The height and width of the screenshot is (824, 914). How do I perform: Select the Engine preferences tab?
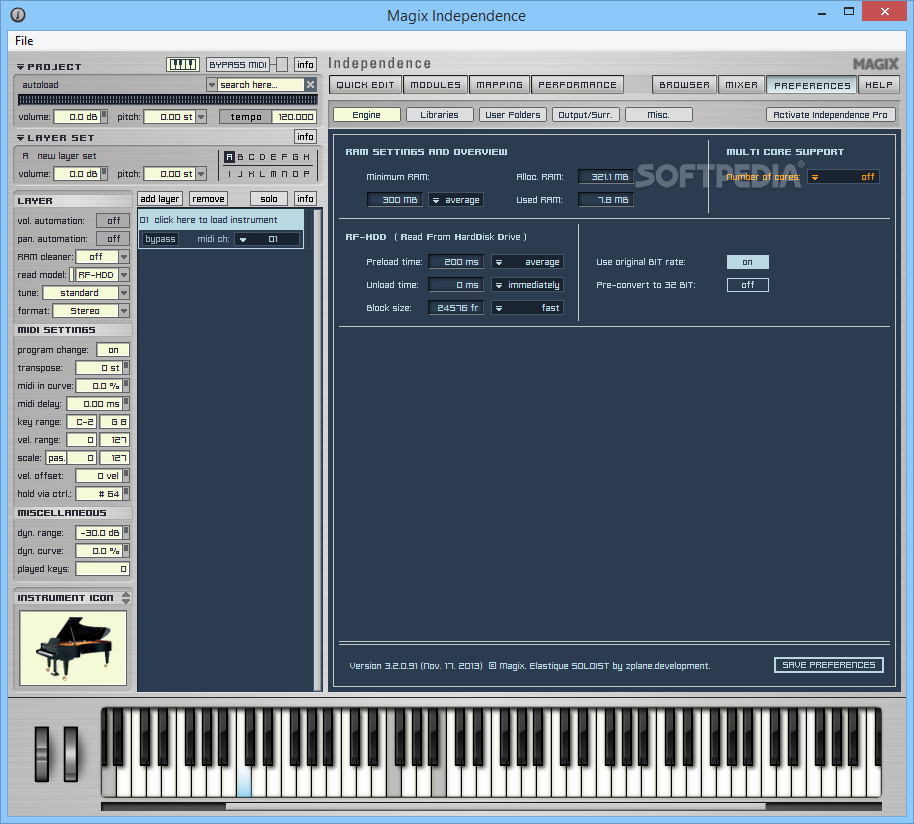(367, 115)
